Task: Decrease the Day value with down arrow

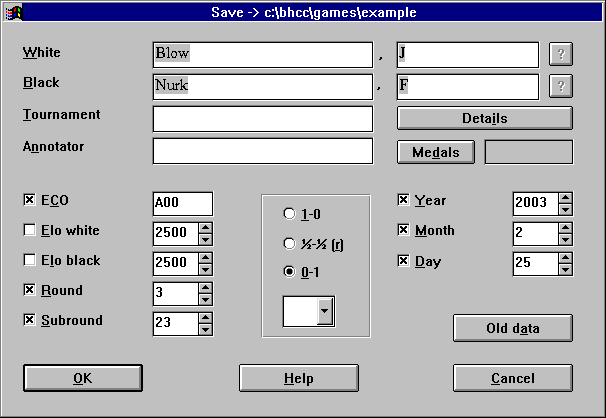Action: [x=565, y=270]
